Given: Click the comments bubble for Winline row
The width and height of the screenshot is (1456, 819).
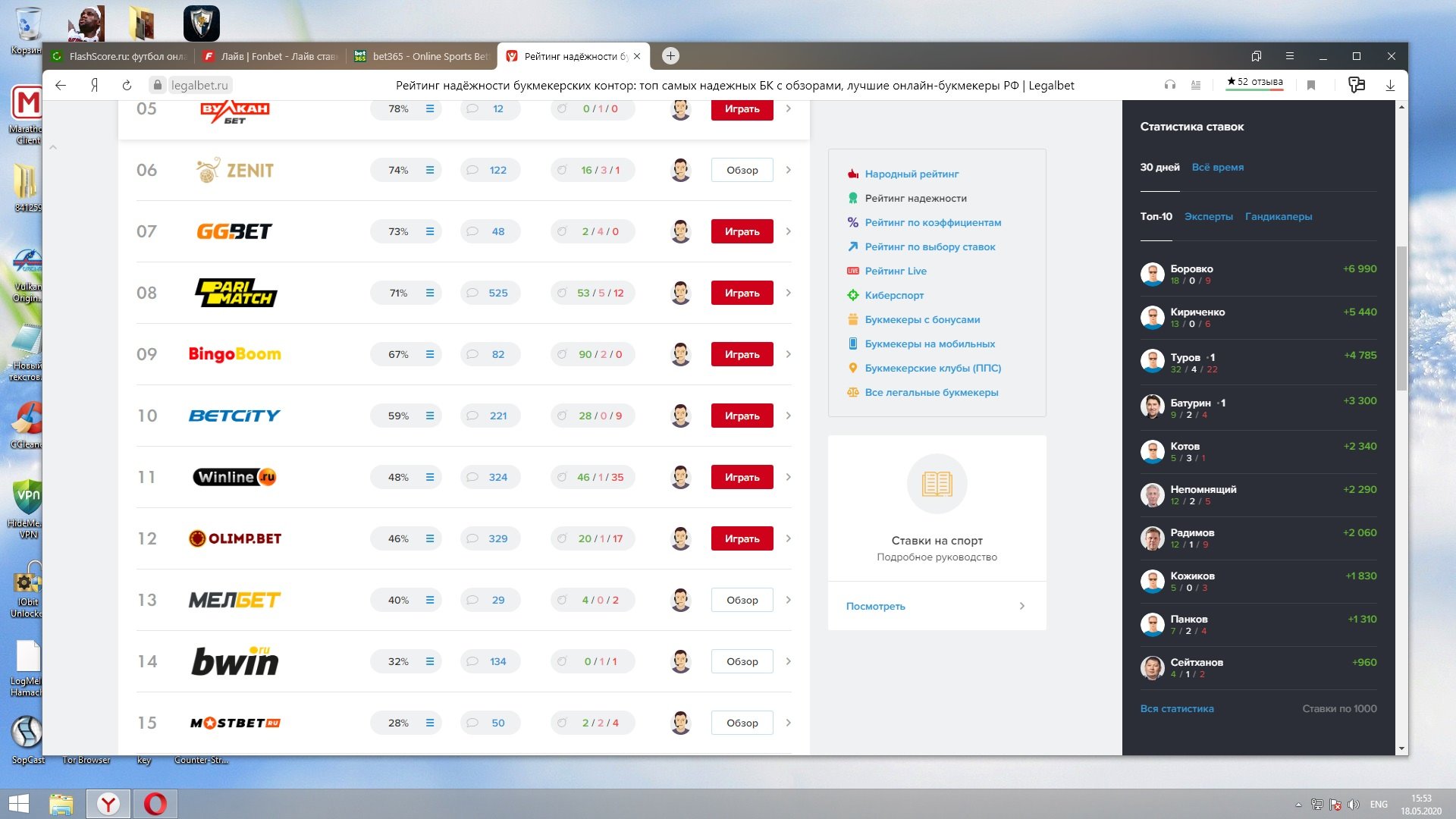Looking at the screenshot, I should 473,477.
